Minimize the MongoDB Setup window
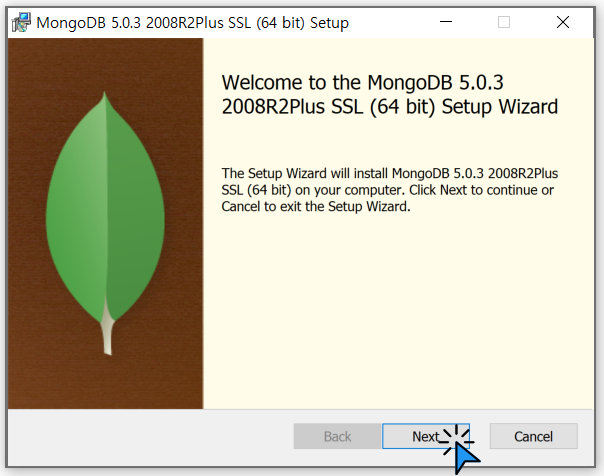The width and height of the screenshot is (604, 476). pyautogui.click(x=446, y=22)
